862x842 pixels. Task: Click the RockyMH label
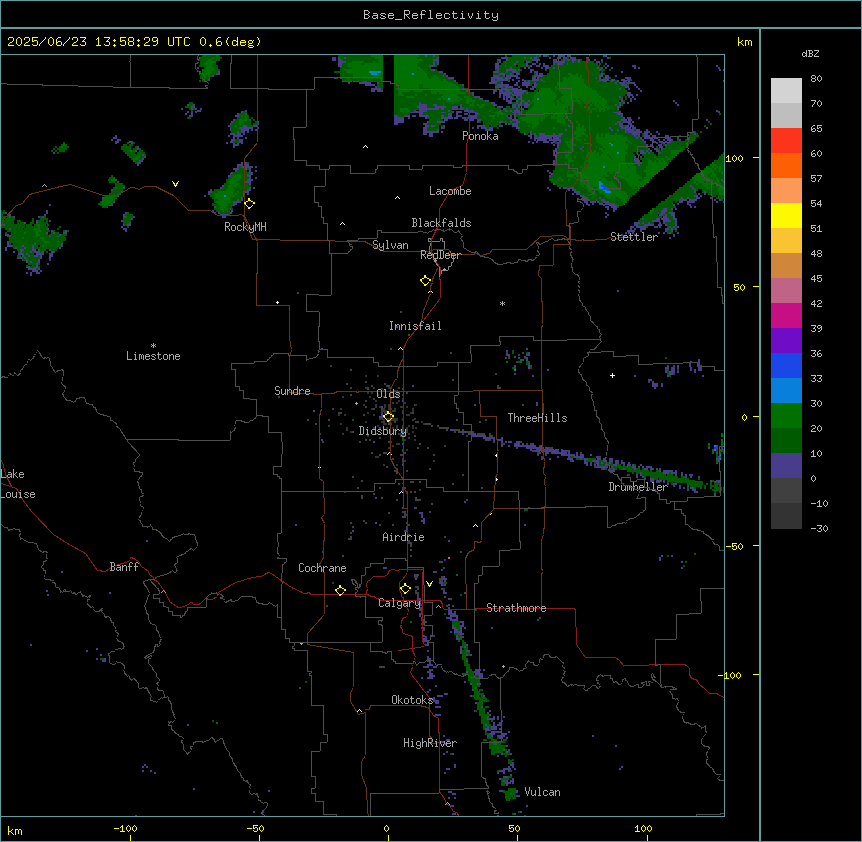click(x=245, y=227)
